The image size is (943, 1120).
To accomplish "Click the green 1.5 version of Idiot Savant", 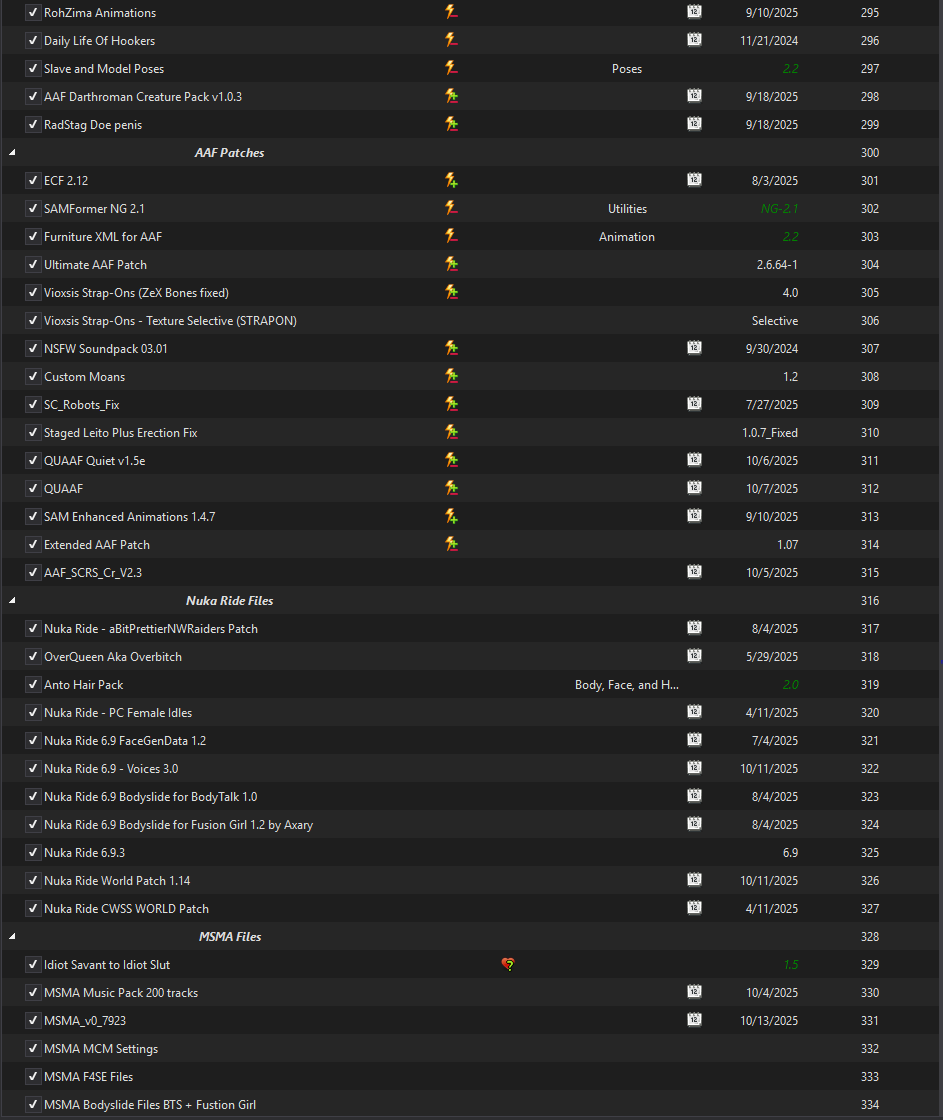I will click(x=791, y=964).
